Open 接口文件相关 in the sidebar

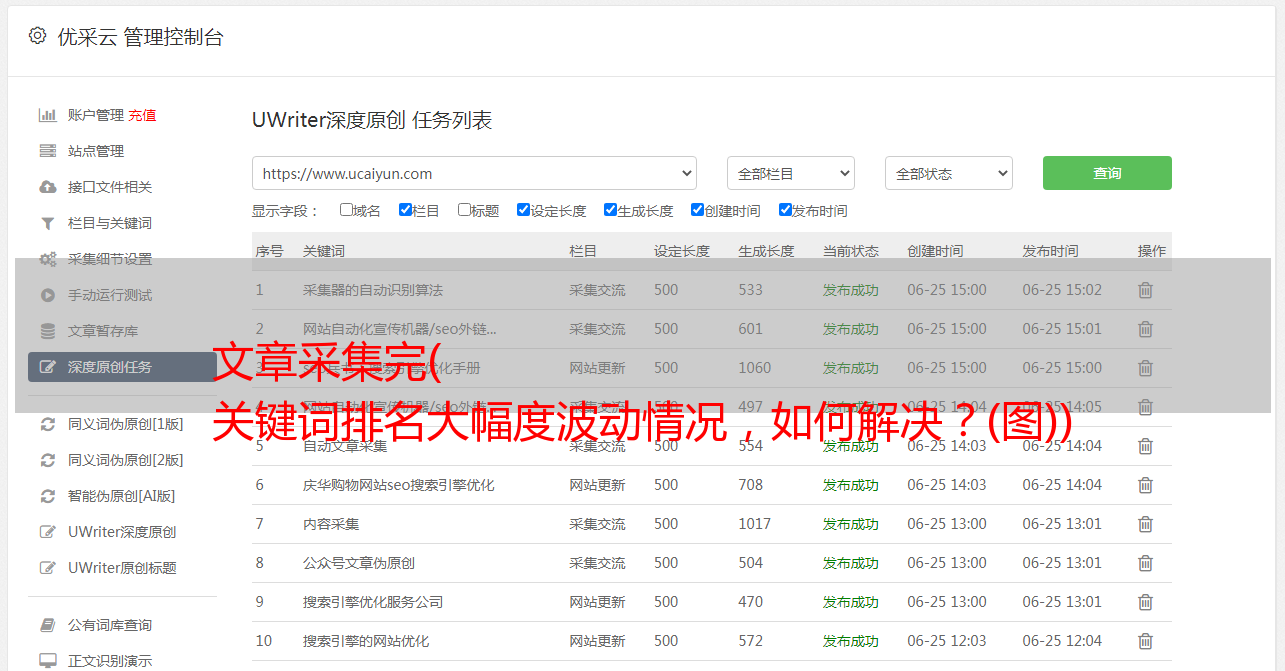pyautogui.click(x=110, y=187)
